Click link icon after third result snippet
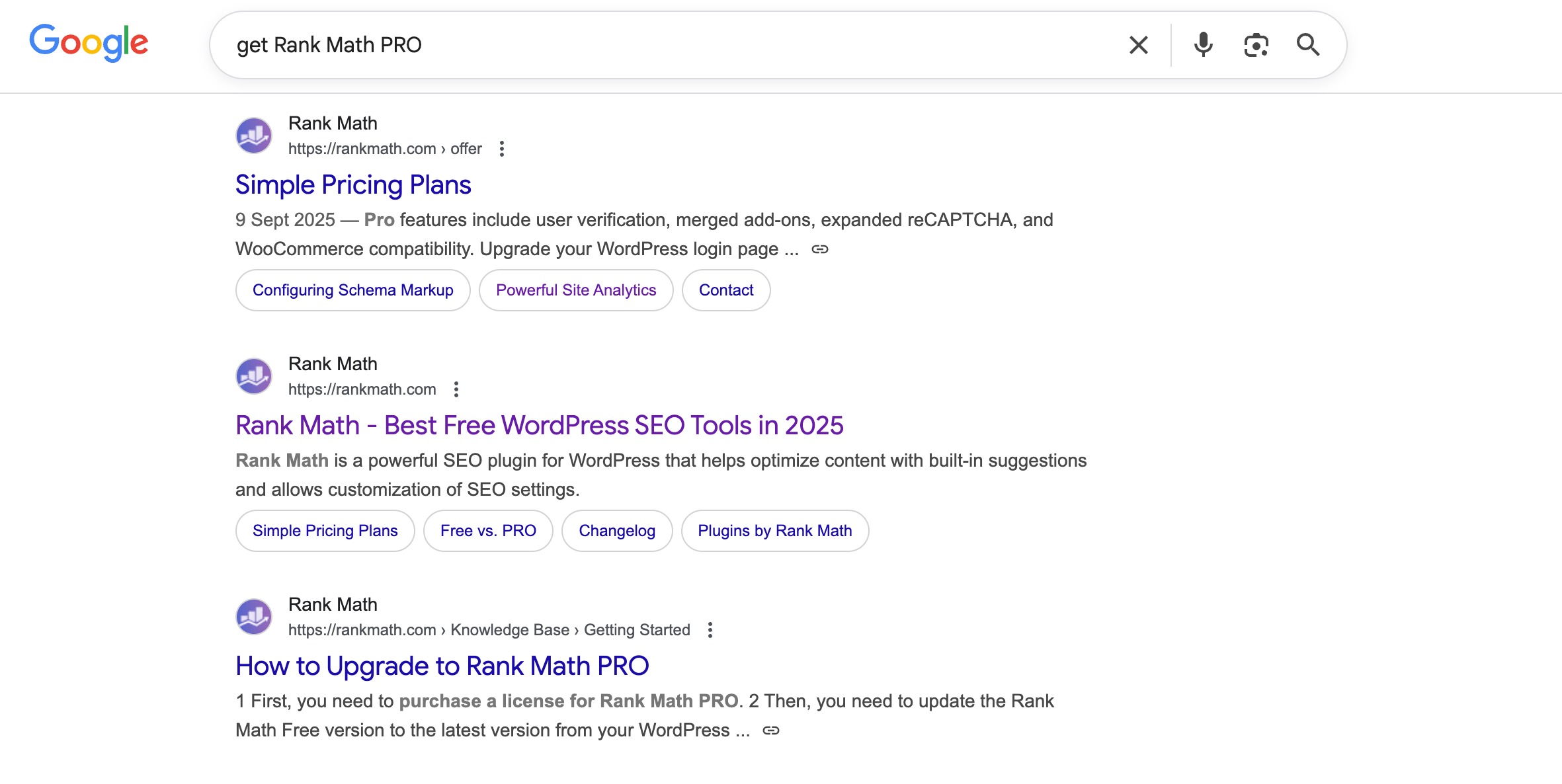 pos(771,730)
